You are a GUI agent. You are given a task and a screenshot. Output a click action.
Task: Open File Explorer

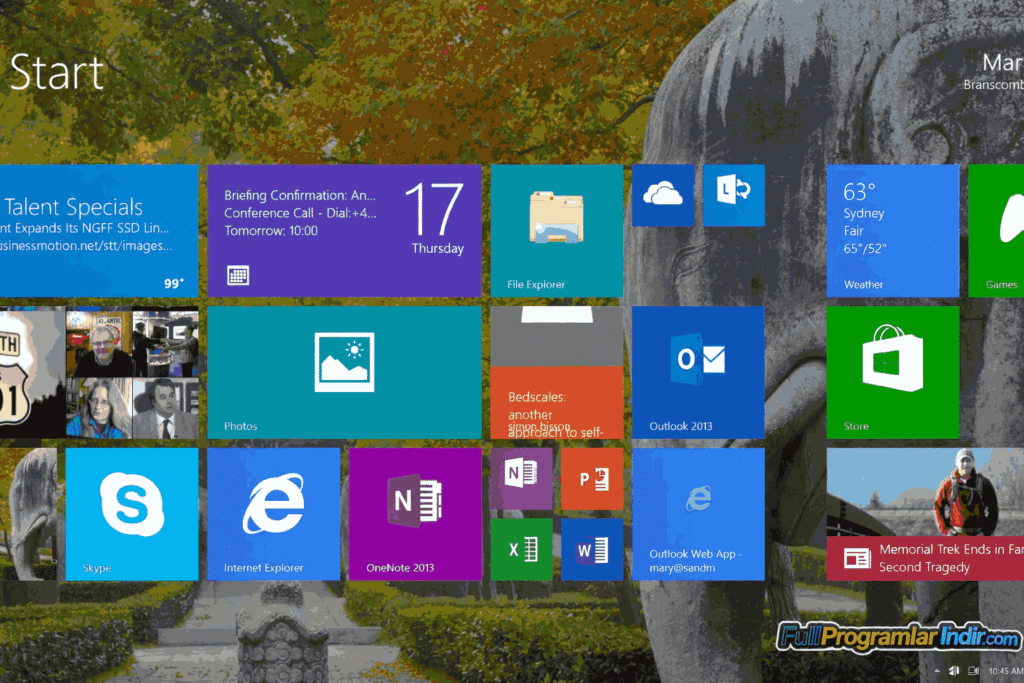pyautogui.click(x=557, y=230)
